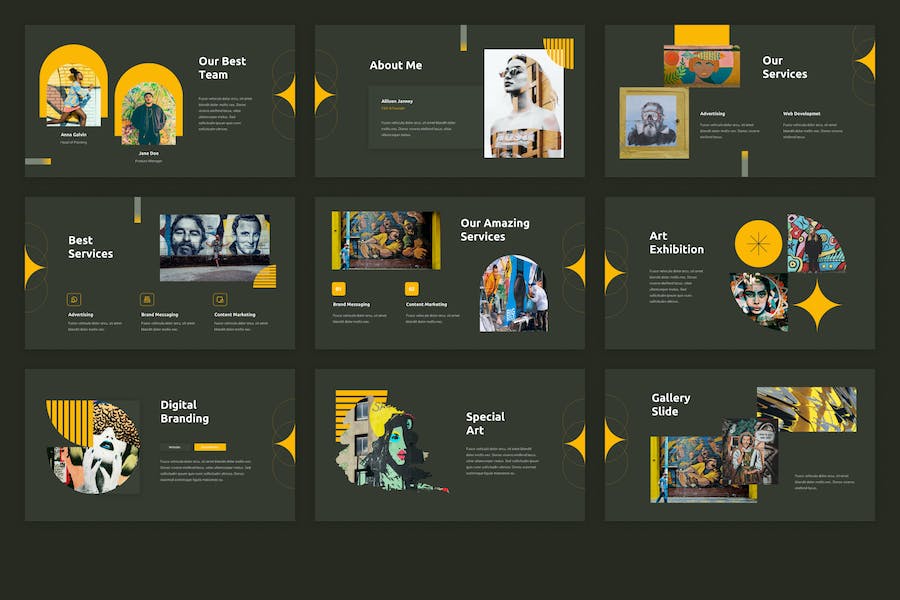Select the About Me portrait with sunglasses

(x=522, y=105)
